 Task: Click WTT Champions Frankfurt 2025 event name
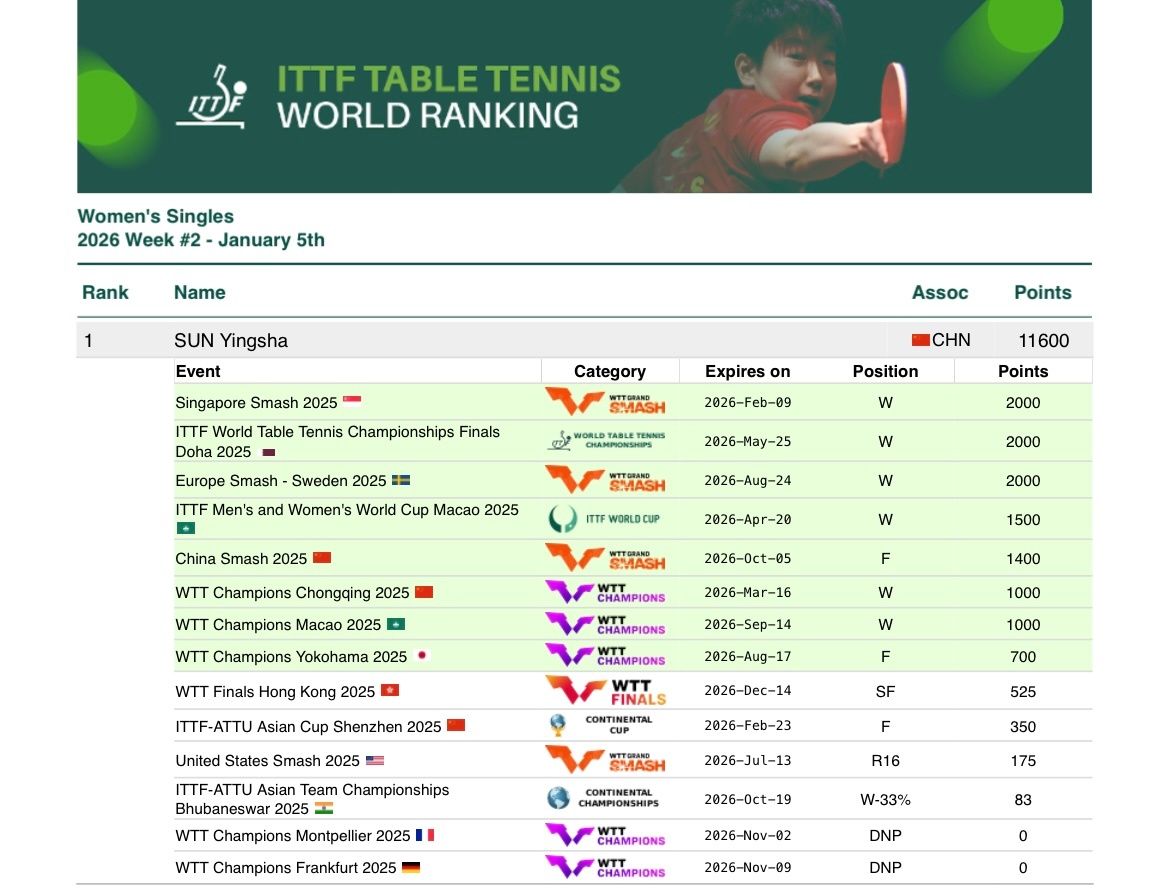tap(286, 868)
